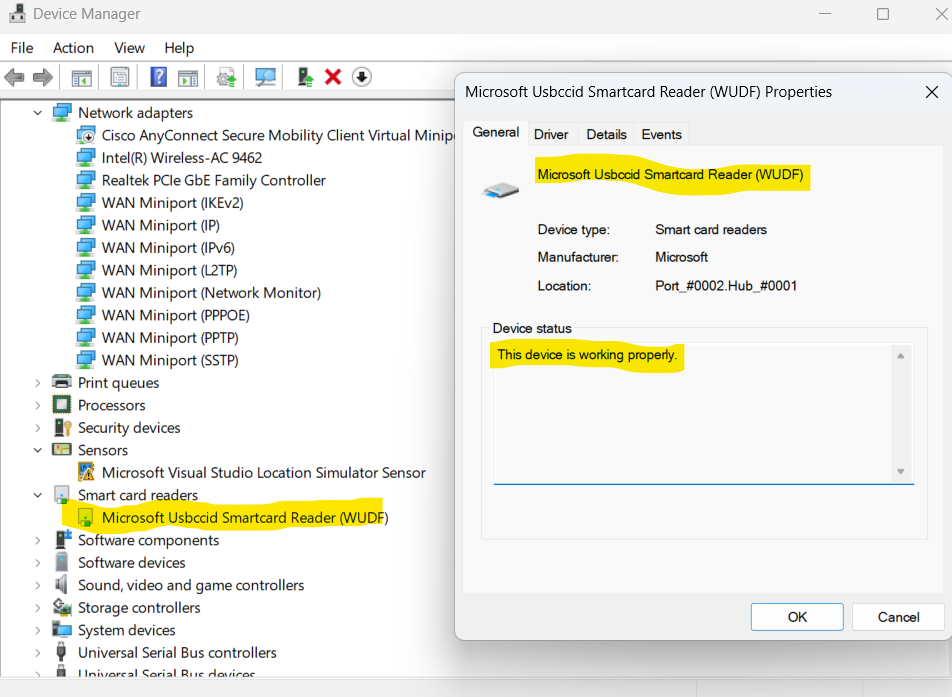
Task: Select the Uninstall device red X icon
Action: (333, 77)
